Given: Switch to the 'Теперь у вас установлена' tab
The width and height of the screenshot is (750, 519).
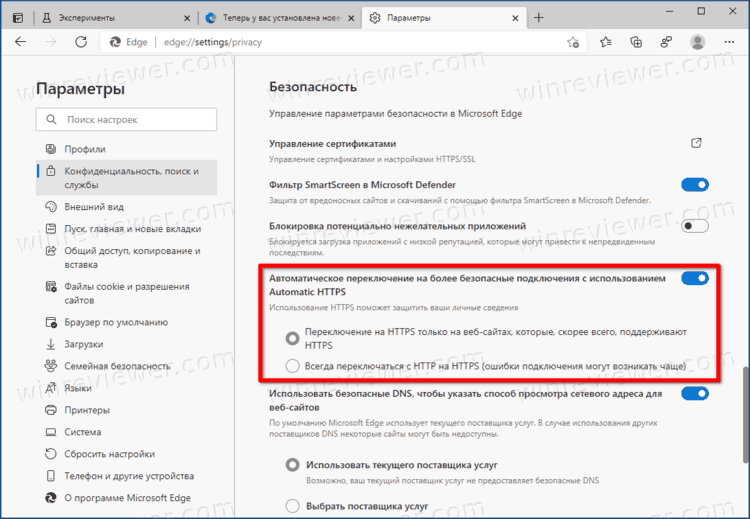Looking at the screenshot, I should (280, 18).
